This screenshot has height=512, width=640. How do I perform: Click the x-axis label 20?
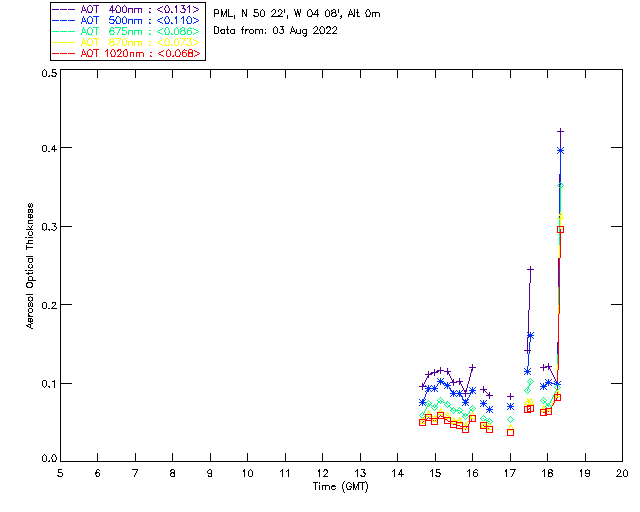pyautogui.click(x=622, y=473)
